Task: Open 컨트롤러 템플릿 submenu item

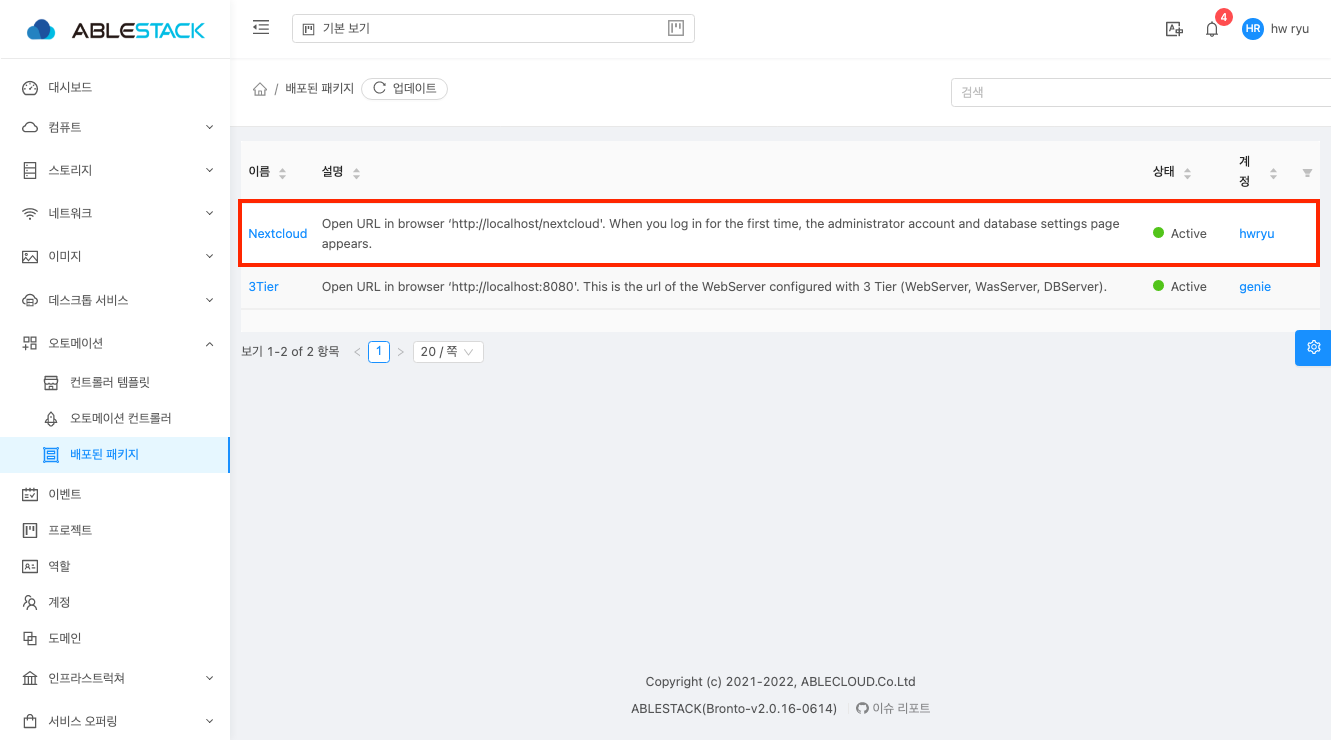Action: tap(115, 382)
